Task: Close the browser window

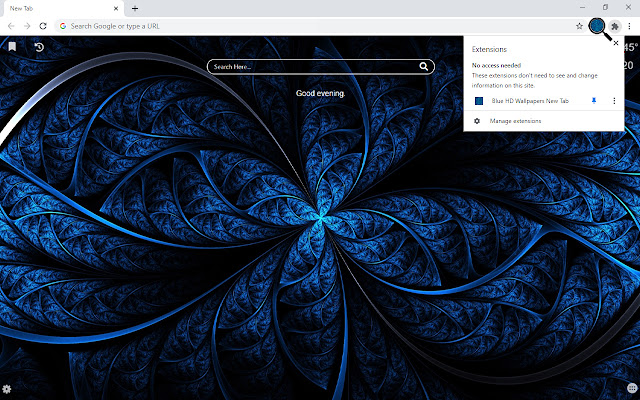Action: [x=628, y=7]
